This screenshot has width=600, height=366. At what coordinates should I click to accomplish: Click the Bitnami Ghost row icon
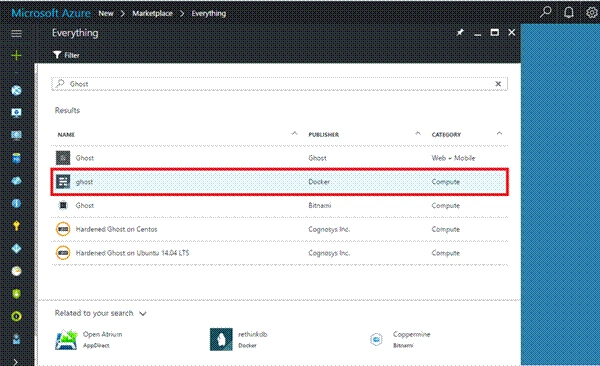tap(63, 206)
